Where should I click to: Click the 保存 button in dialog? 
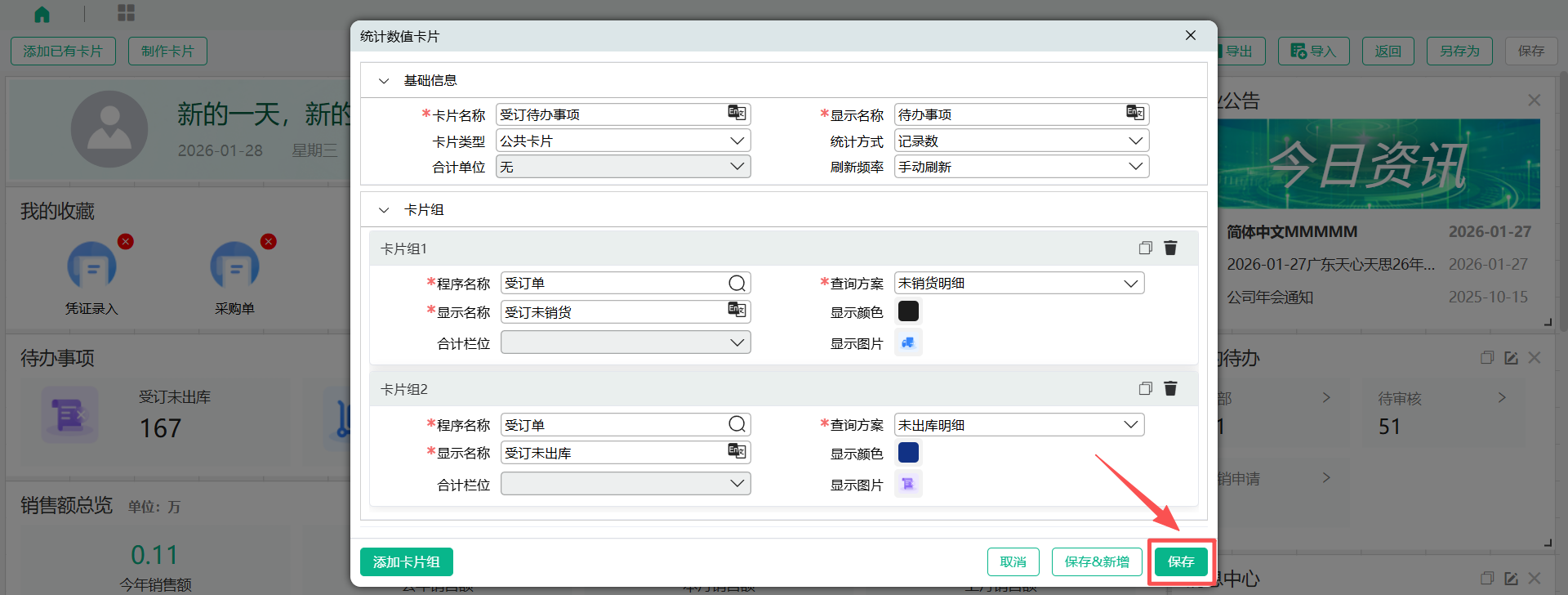pyautogui.click(x=1180, y=561)
